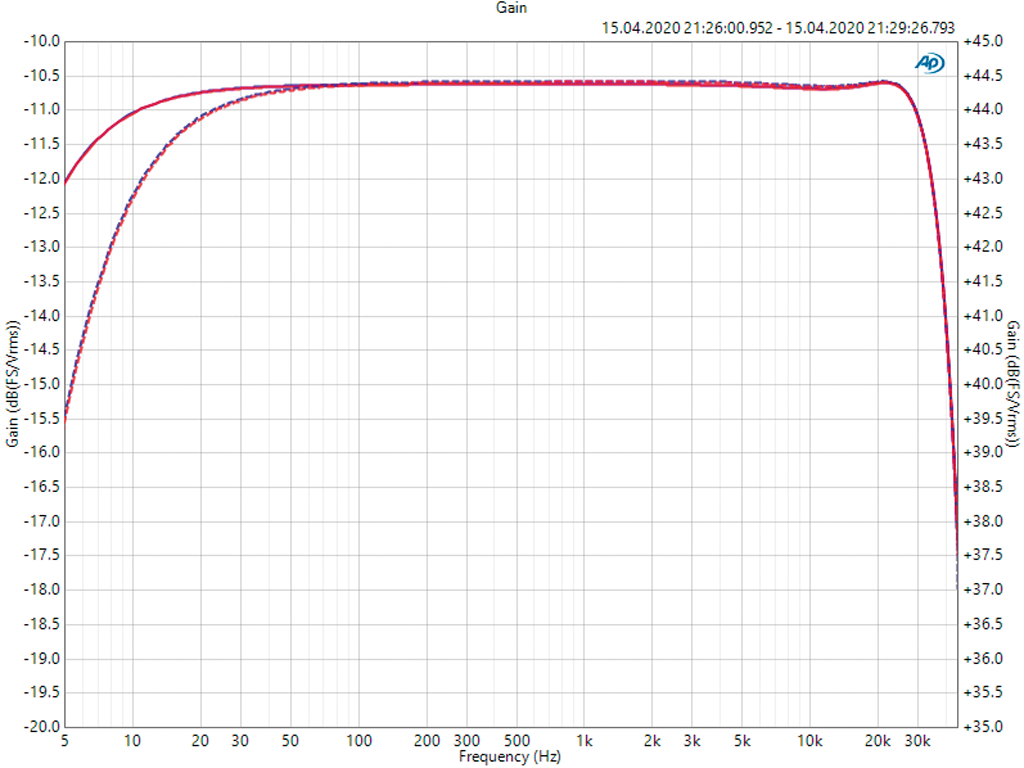Click the -20.0 label on left axis
The image size is (1024, 768).
[41, 726]
